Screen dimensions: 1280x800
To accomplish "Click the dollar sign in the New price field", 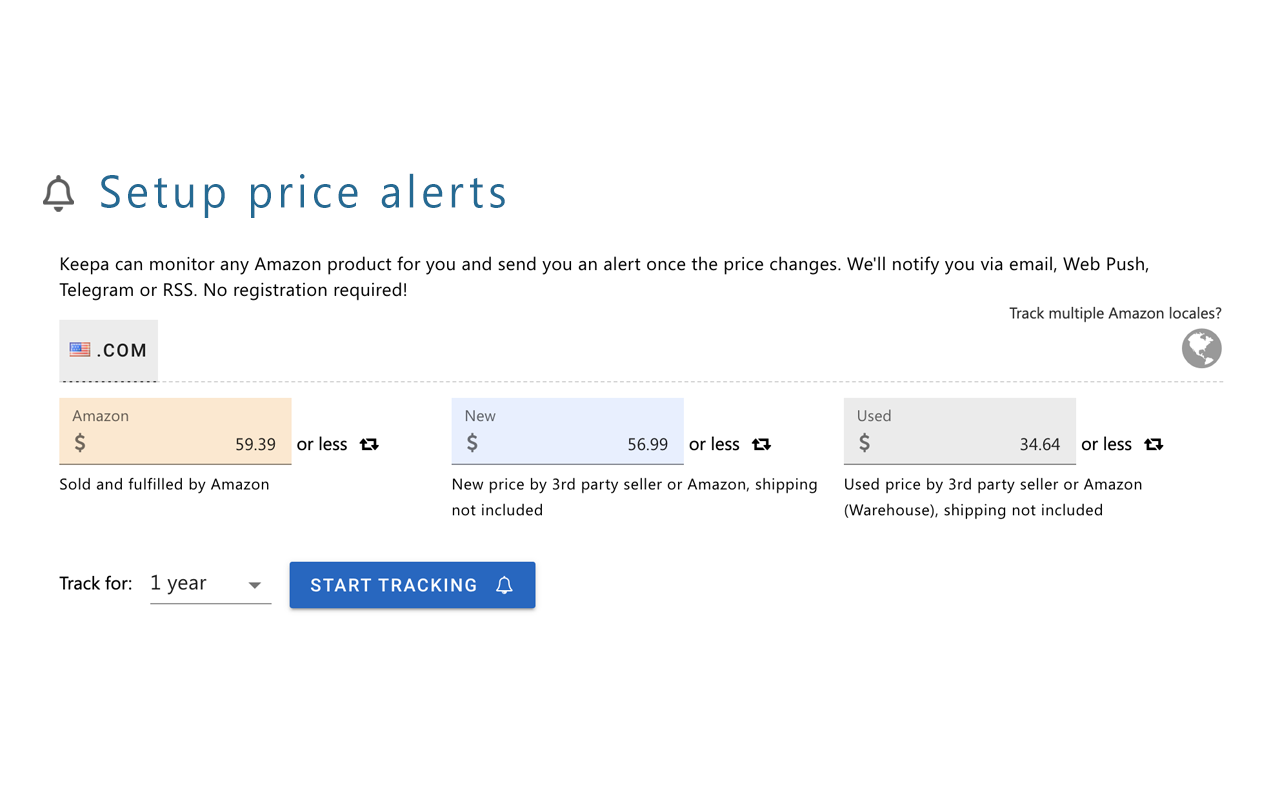I will 471,444.
